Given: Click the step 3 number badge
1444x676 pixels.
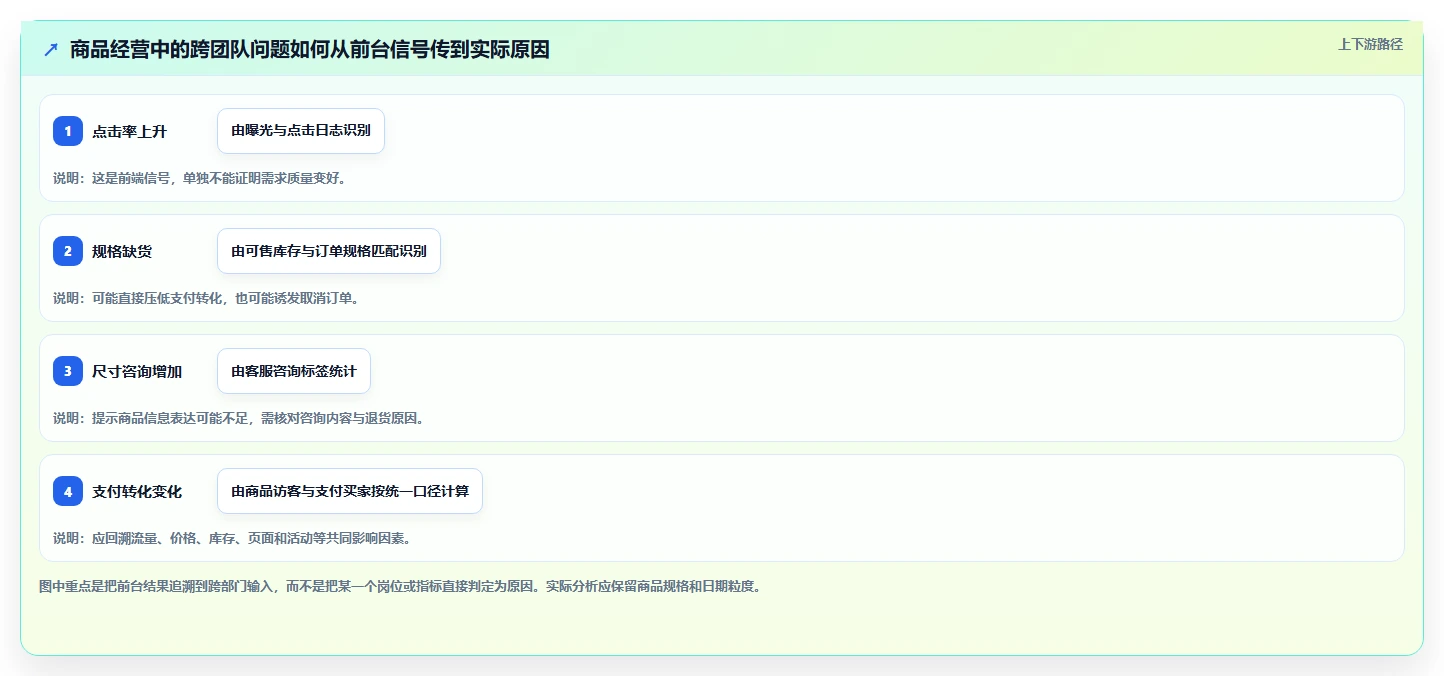Looking at the screenshot, I should (68, 371).
